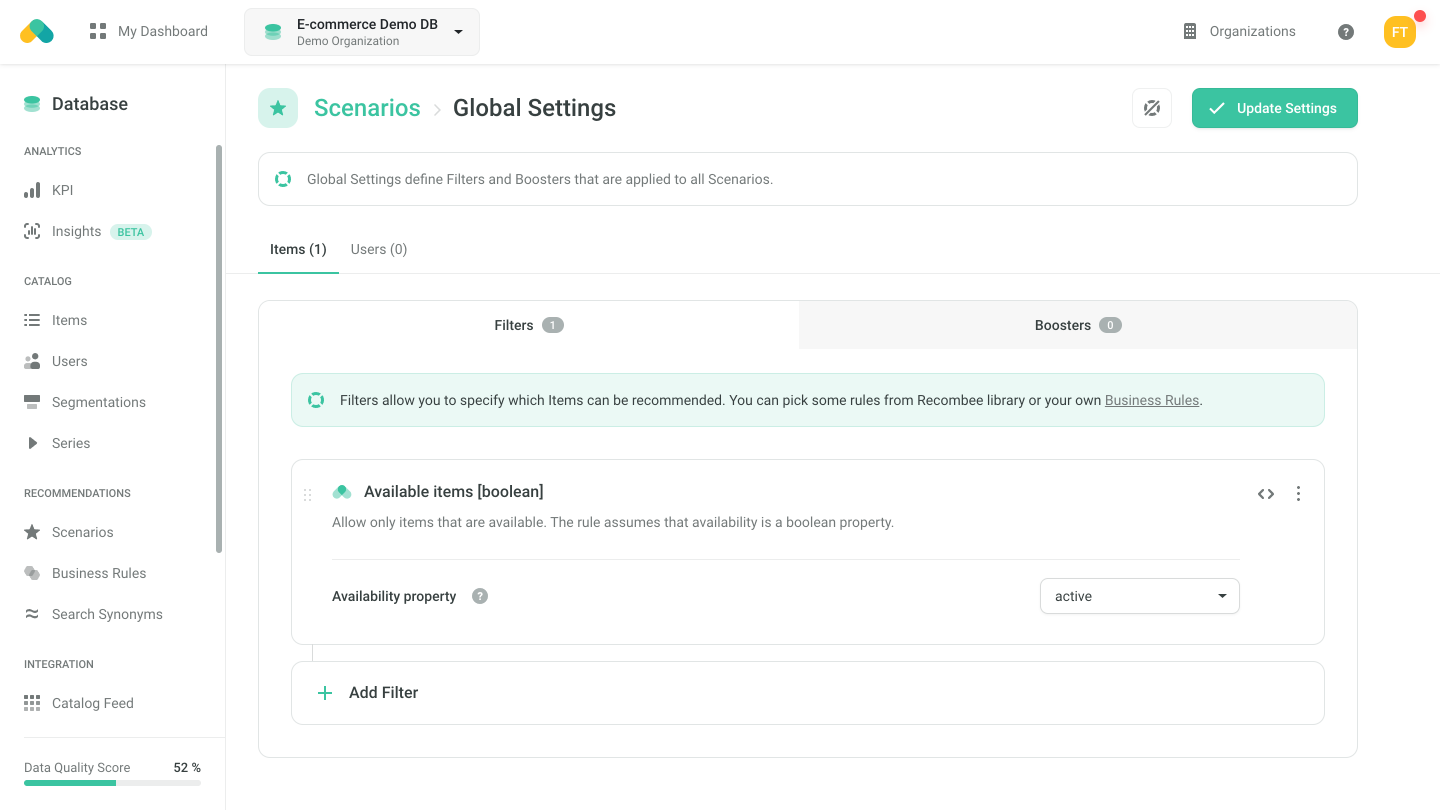
Task: Toggle the disable settings slashed icon button
Action: click(x=1152, y=108)
